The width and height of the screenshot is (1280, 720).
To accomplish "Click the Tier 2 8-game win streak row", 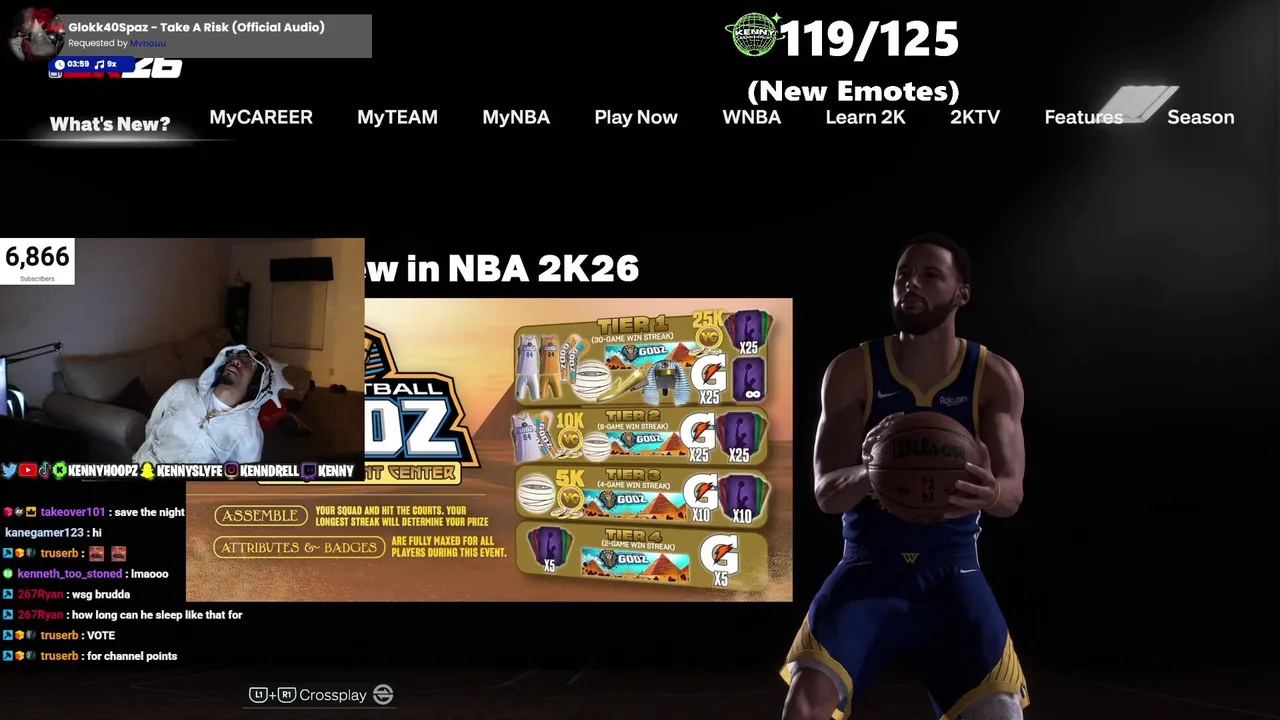I will pos(642,436).
